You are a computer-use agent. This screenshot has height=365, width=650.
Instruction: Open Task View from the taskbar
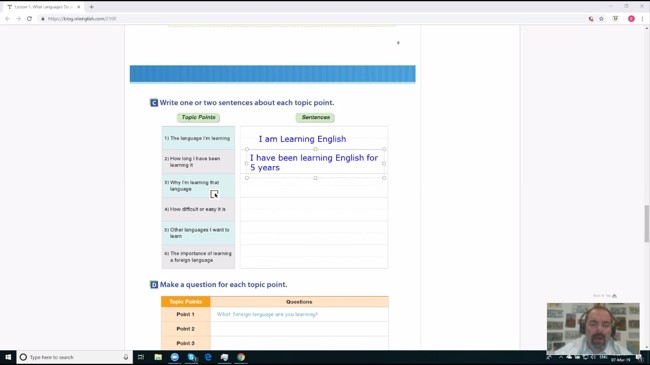tap(141, 357)
